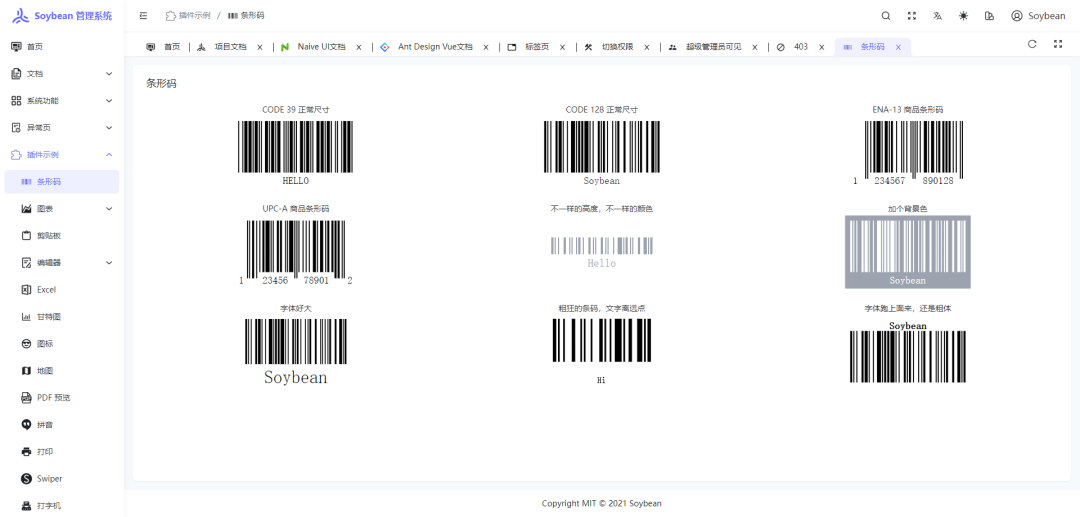This screenshot has height=517, width=1080.
Task: Maximize content with the tab bar fullscreen icon
Action: pyautogui.click(x=1058, y=44)
